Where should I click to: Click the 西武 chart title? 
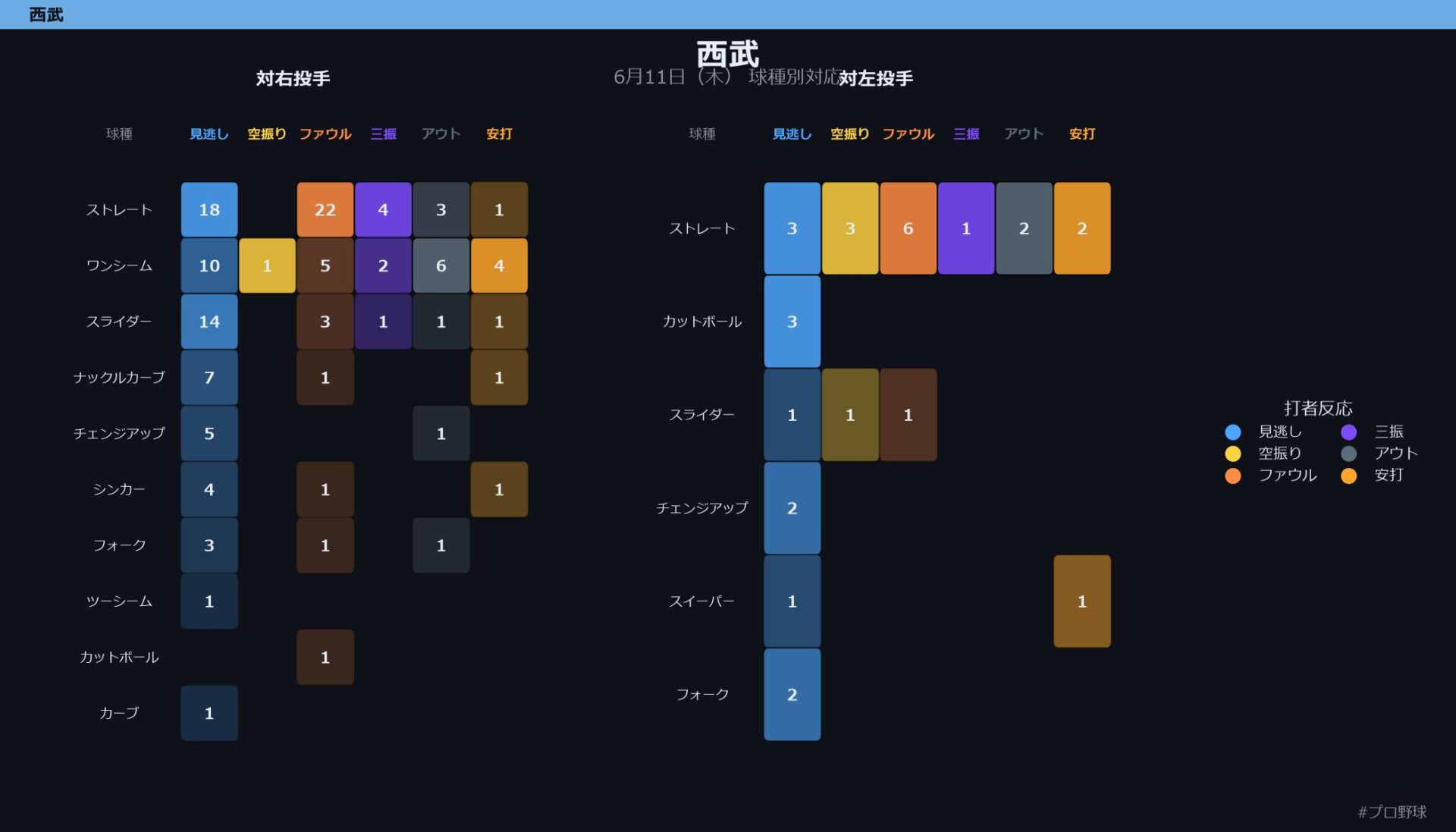click(728, 54)
